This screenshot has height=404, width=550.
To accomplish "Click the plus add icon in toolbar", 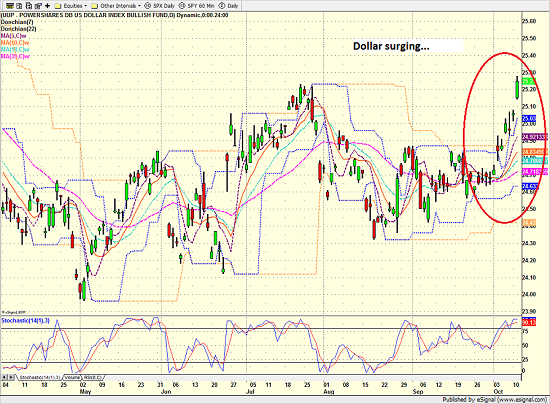I will [47, 6].
